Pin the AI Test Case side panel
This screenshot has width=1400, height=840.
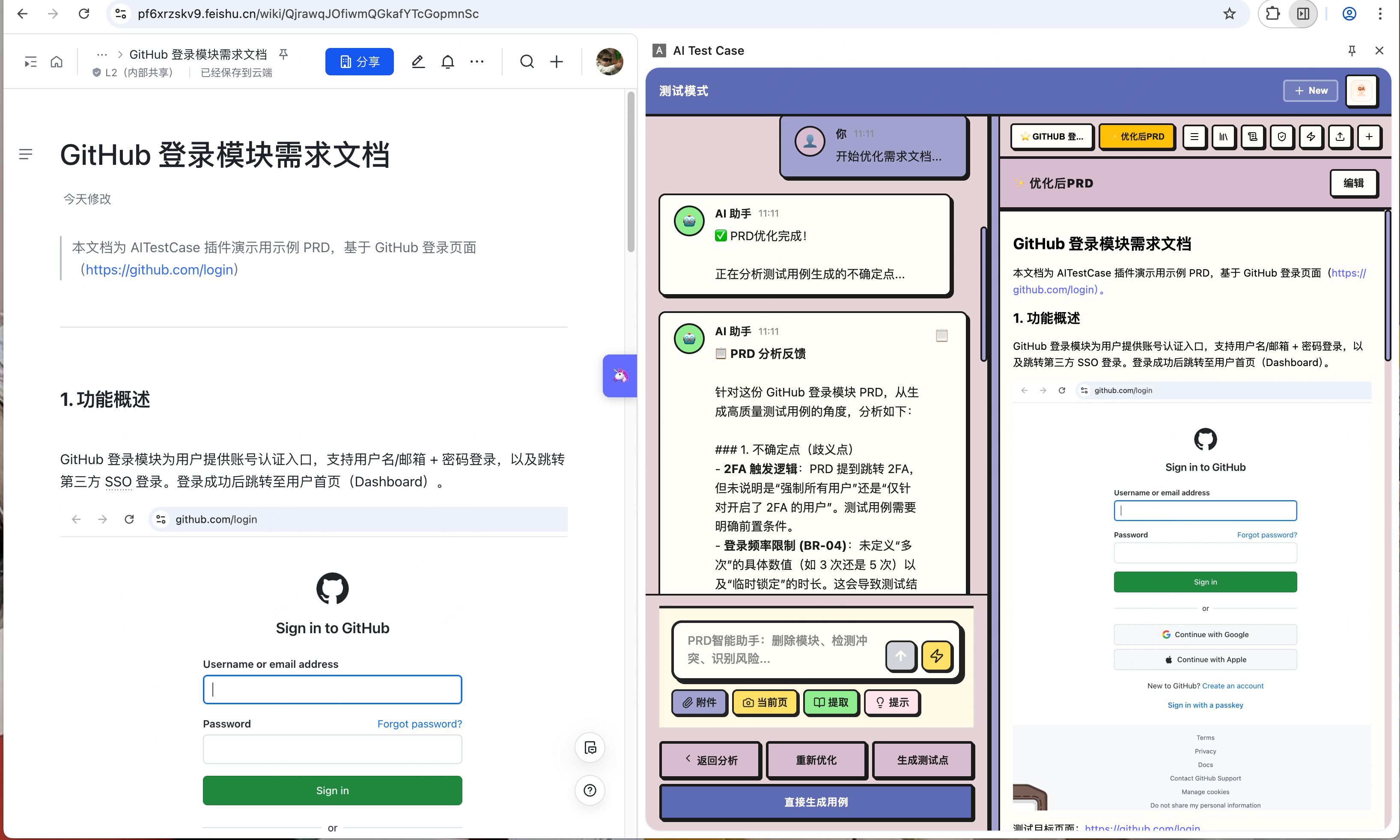pos(1352,51)
